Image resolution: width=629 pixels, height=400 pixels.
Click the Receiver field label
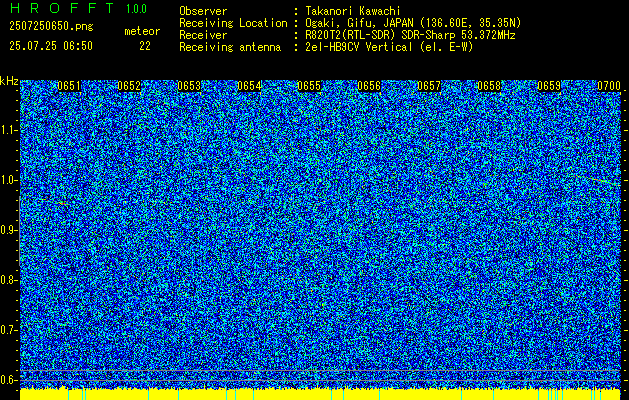(203, 35)
